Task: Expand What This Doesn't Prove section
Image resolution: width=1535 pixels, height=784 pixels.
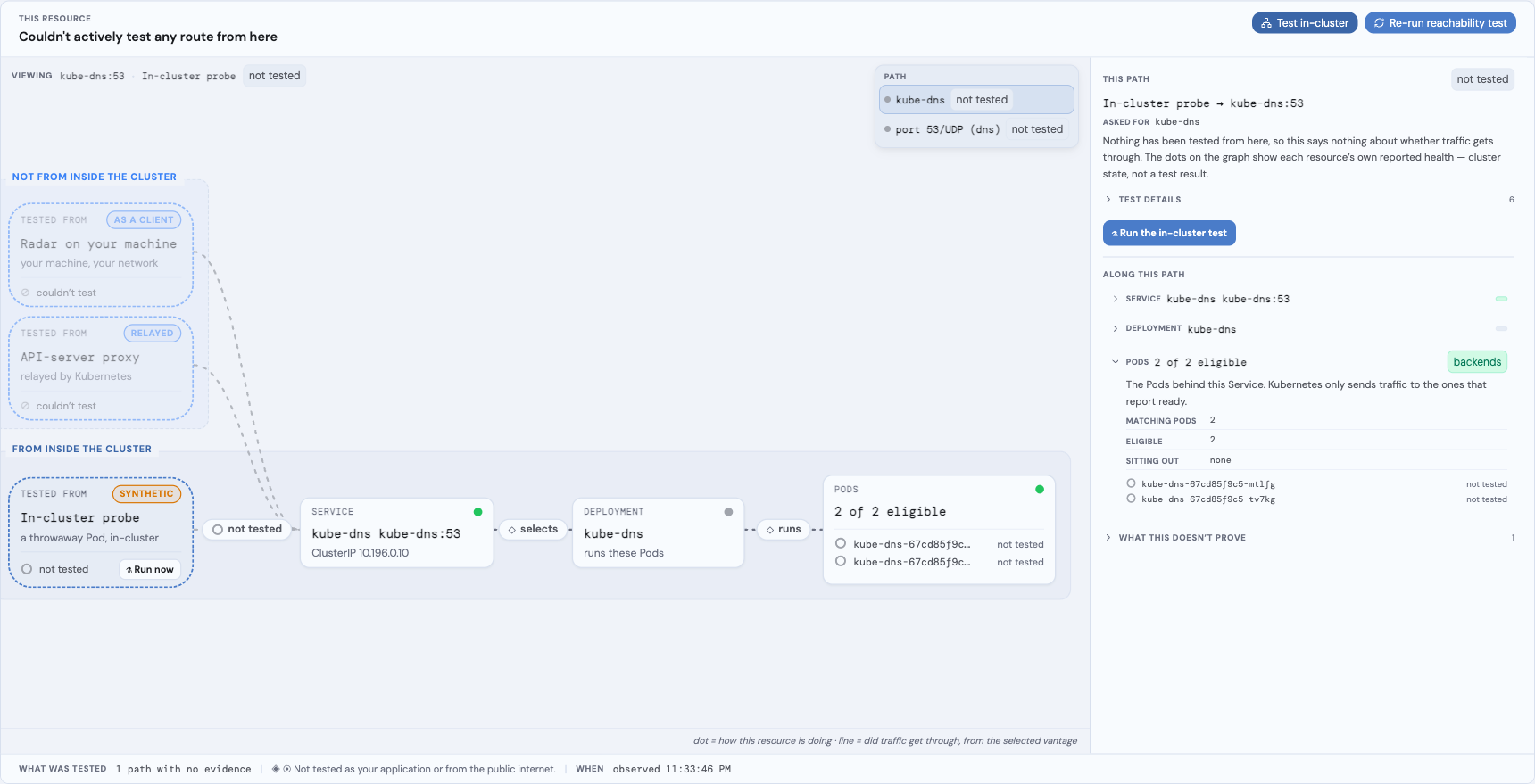Action: 1308,538
